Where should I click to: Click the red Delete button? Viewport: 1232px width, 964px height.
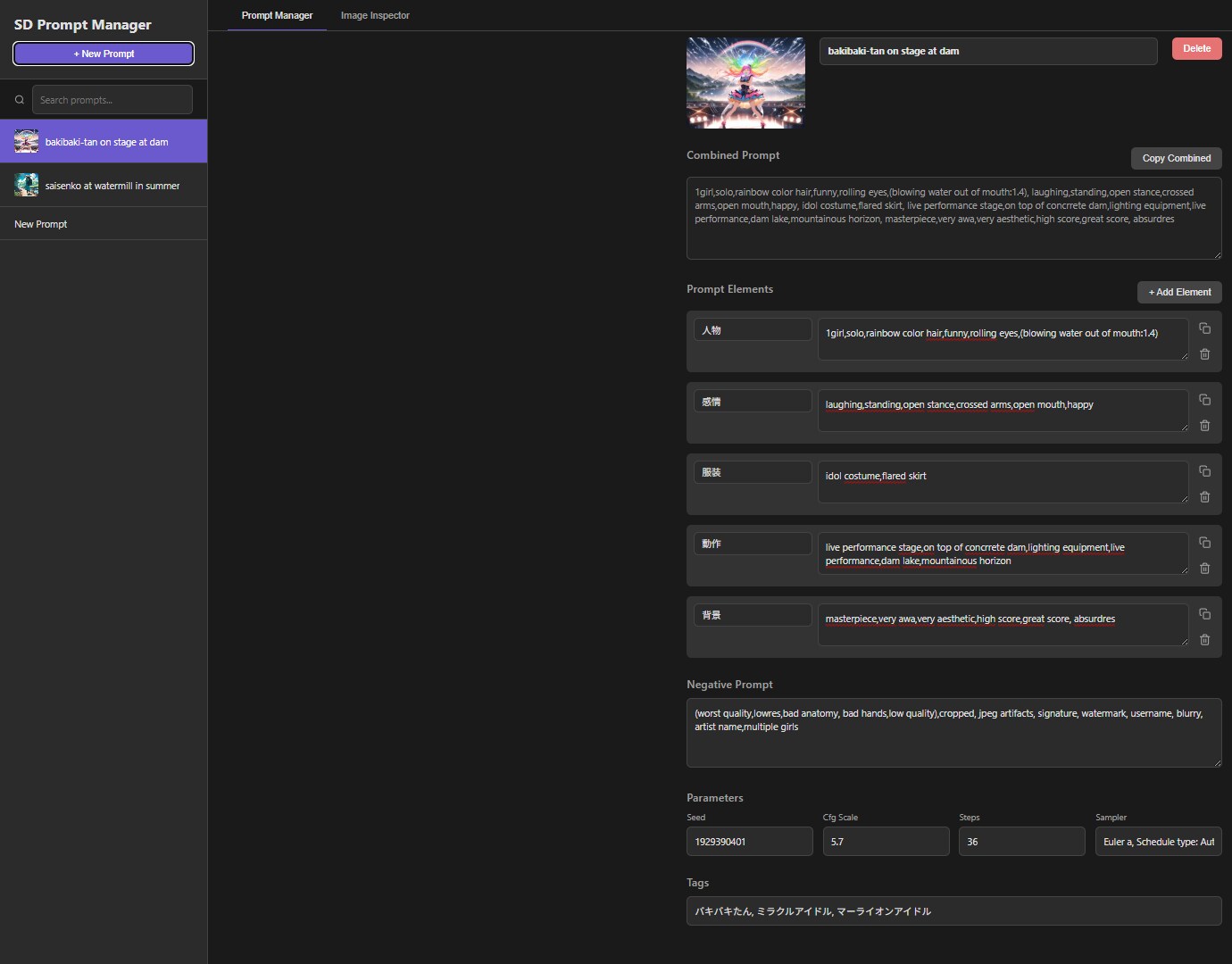click(1196, 49)
